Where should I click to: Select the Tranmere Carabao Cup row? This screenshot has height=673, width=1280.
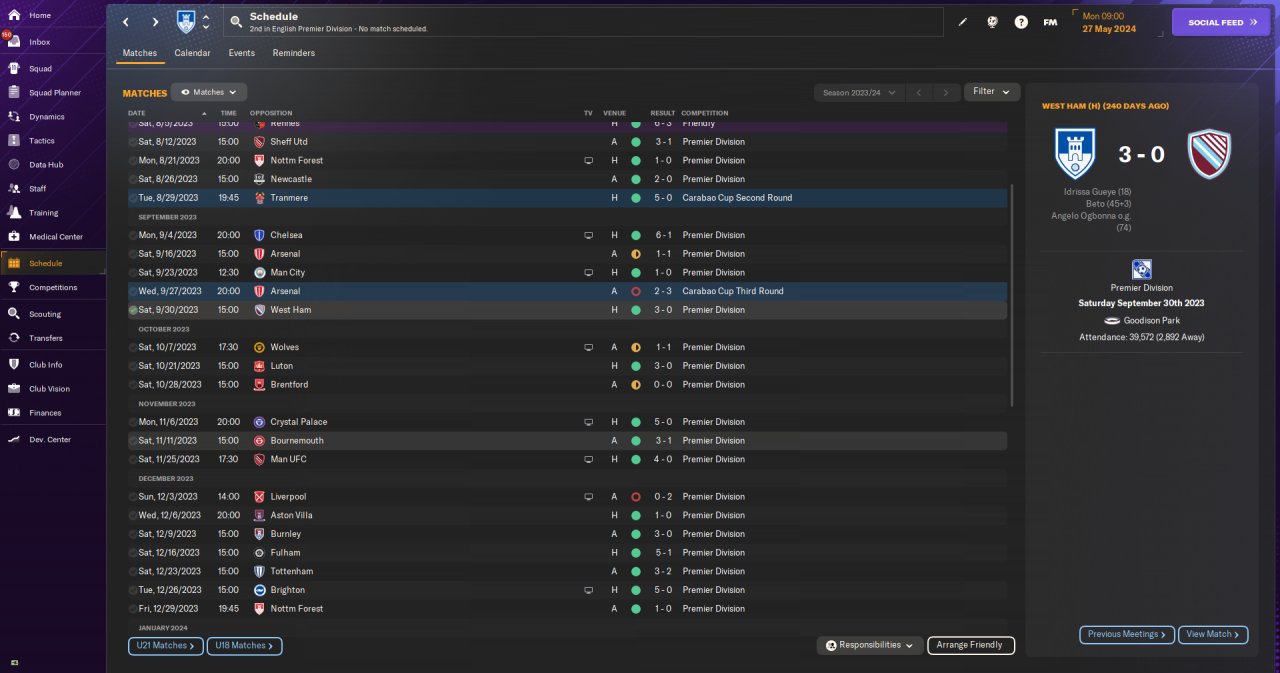click(567, 198)
